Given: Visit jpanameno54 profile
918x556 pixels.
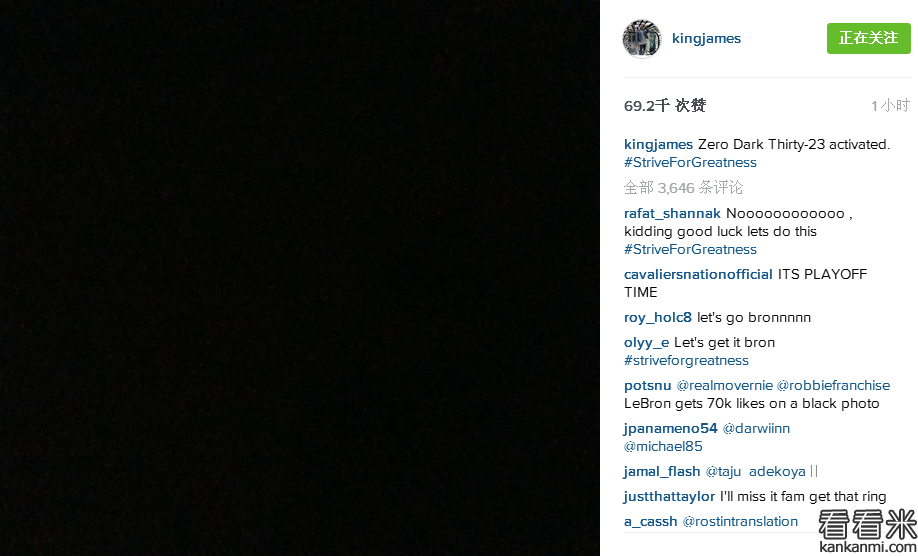Looking at the screenshot, I should point(670,429).
